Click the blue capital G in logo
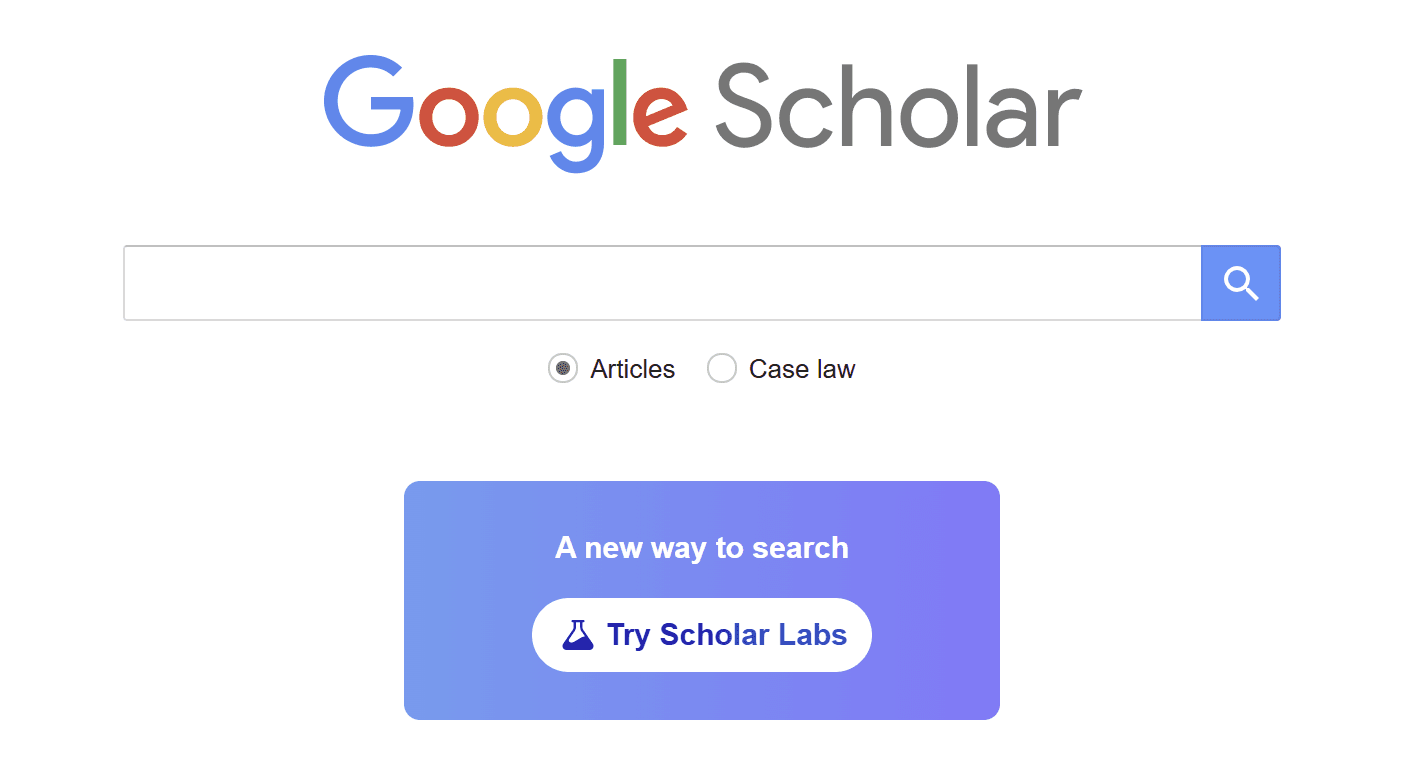1420x764 pixels. [x=369, y=103]
